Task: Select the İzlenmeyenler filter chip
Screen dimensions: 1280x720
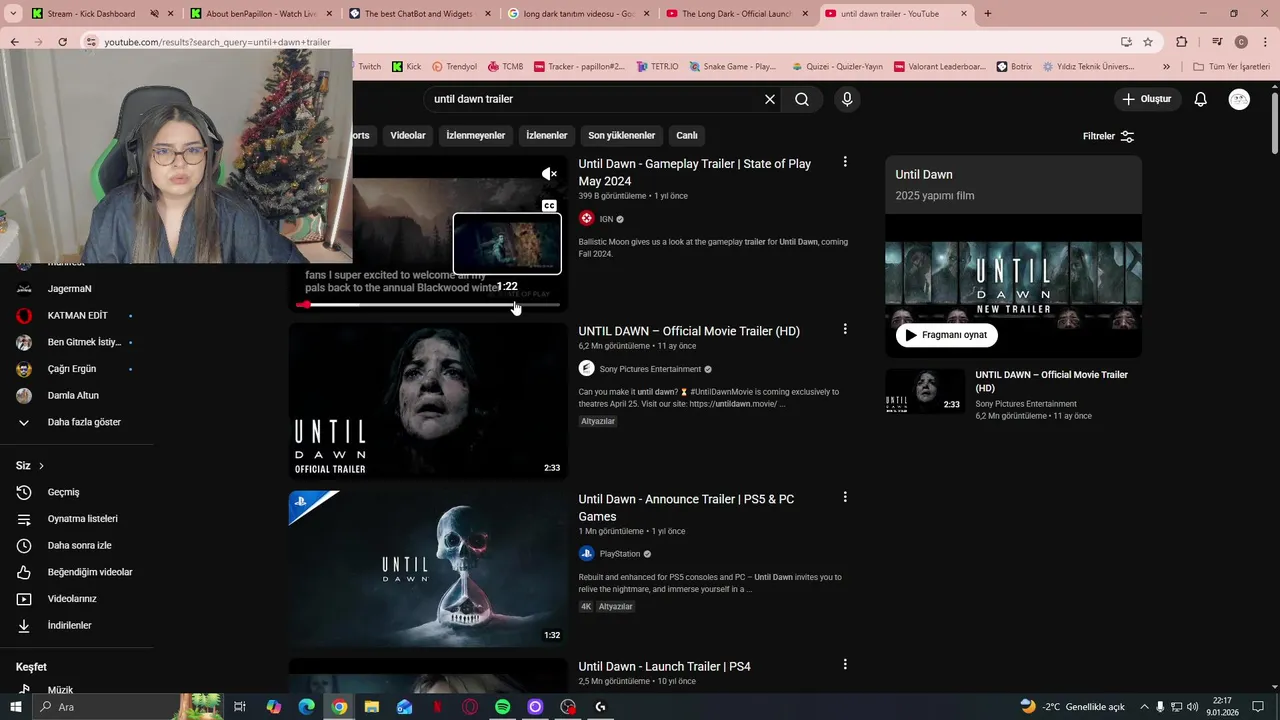Action: (476, 135)
